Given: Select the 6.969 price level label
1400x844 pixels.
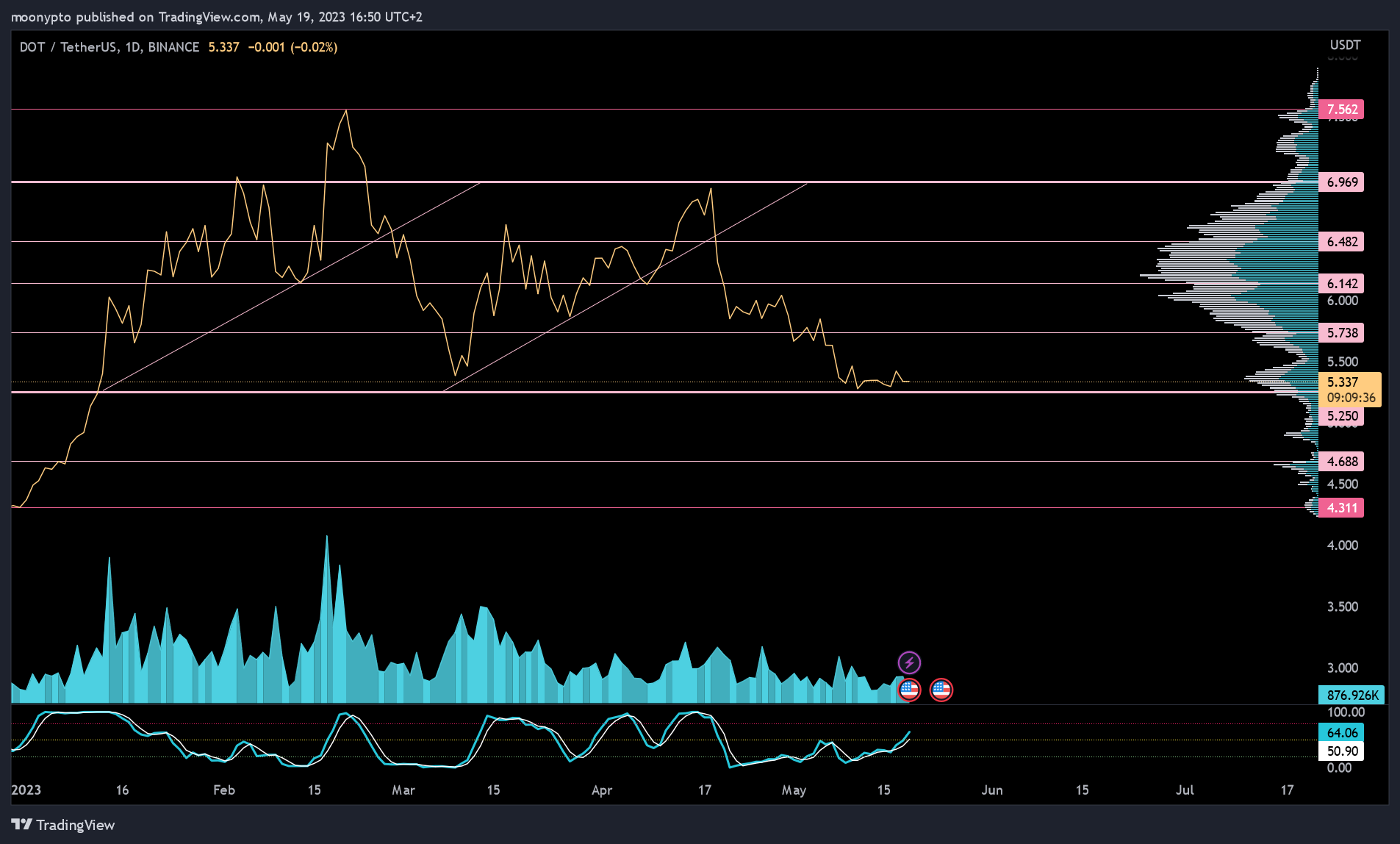Looking at the screenshot, I should 1341,182.
